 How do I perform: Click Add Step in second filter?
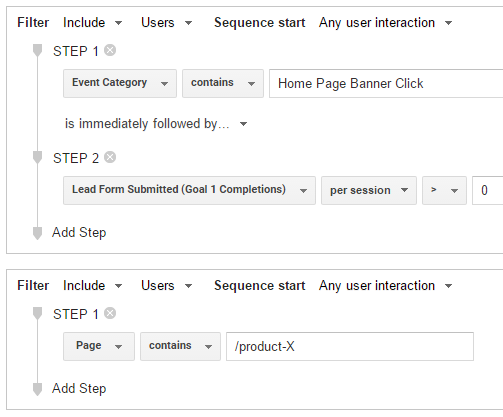[x=79, y=389]
